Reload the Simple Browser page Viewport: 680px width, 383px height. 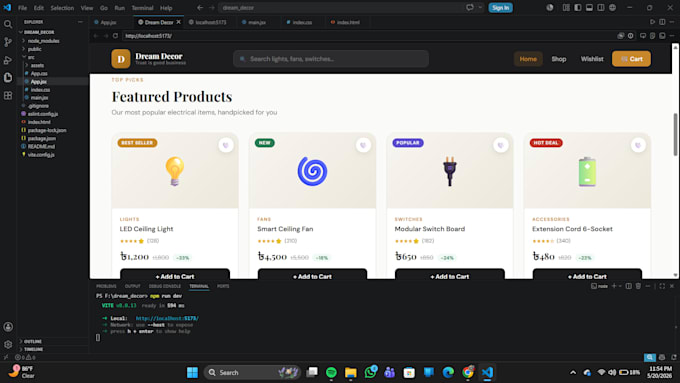point(115,36)
